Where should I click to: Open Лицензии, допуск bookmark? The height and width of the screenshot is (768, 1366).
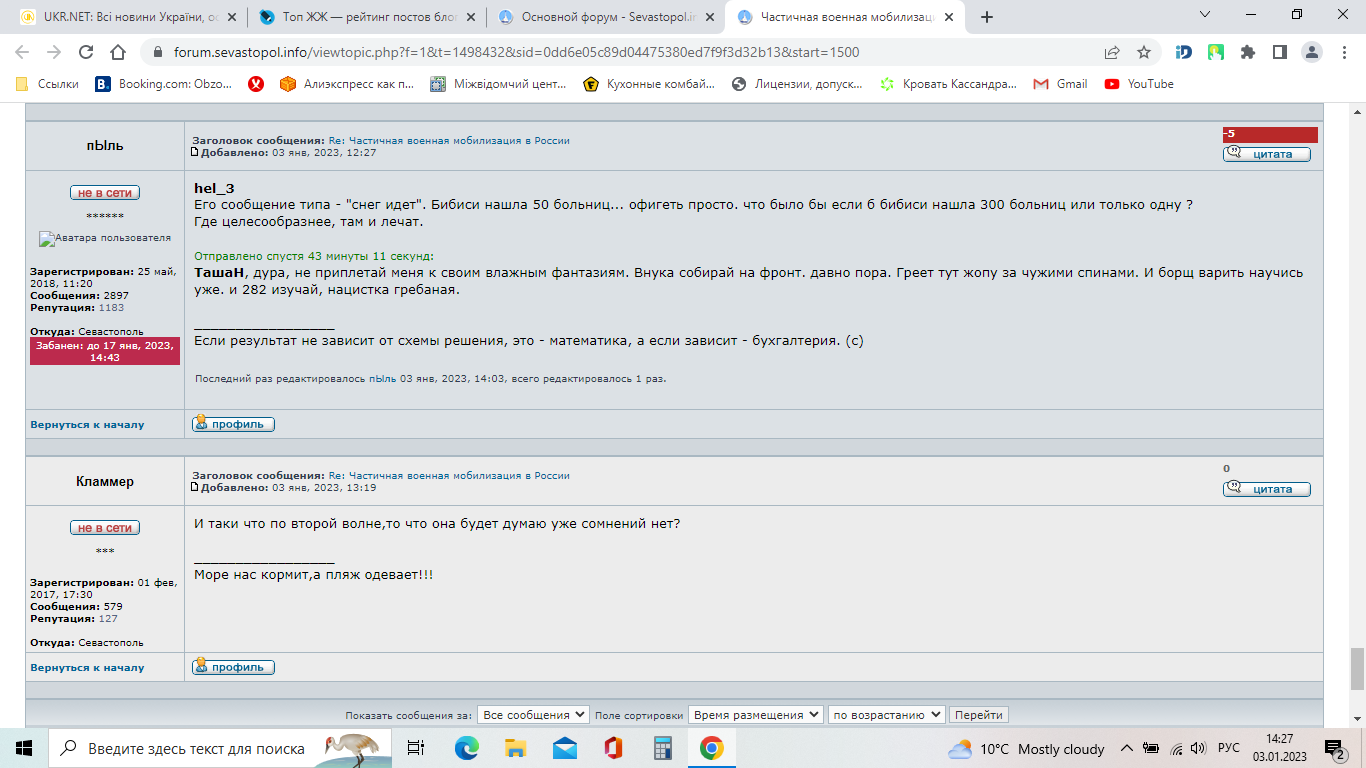tap(797, 84)
